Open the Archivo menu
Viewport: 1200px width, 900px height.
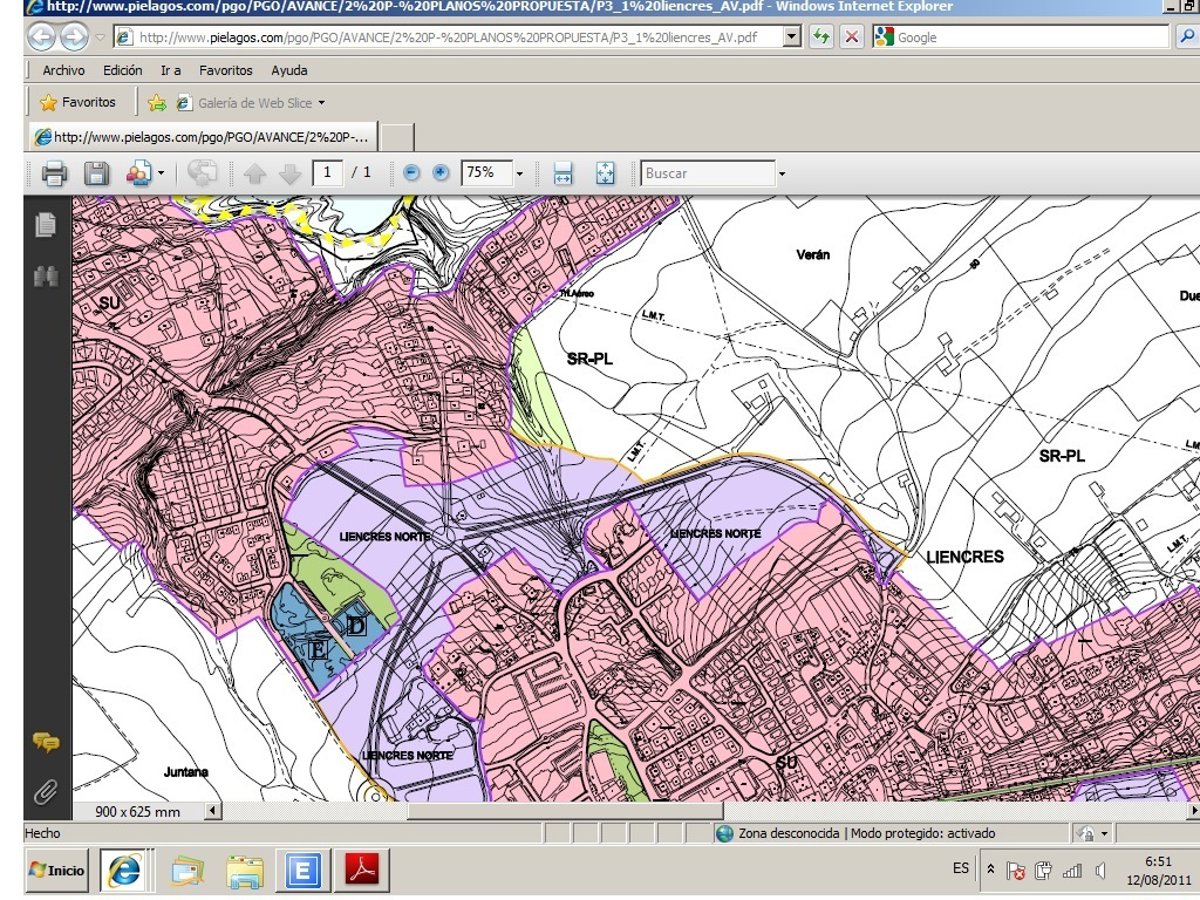(63, 71)
